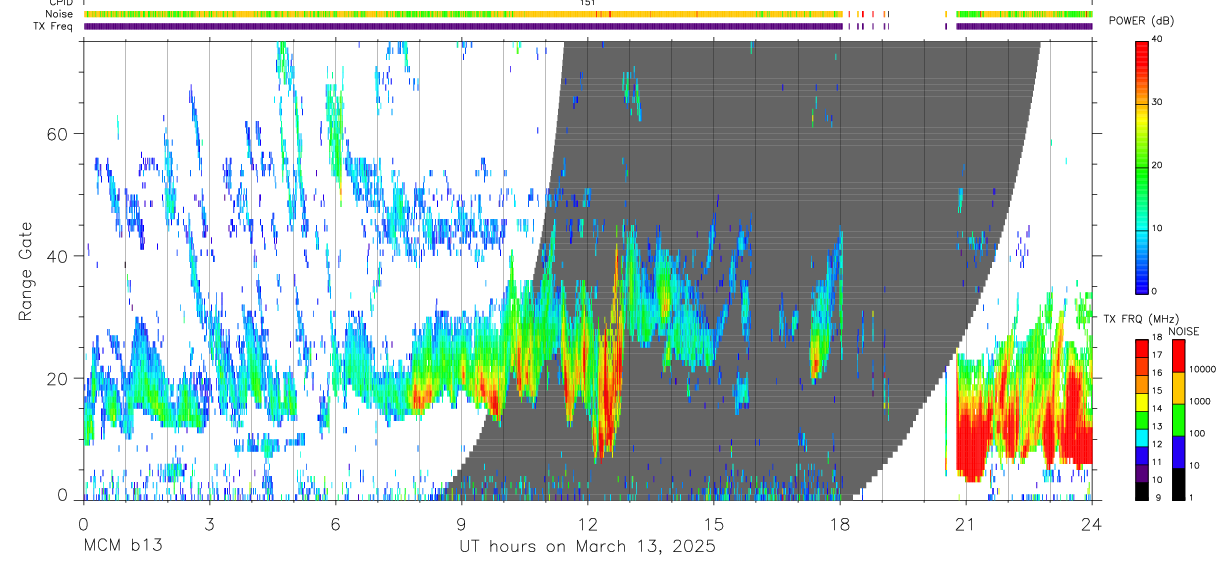Image resolution: width=1228 pixels, height=567 pixels.
Task: Click the 'Noise' row label at top
Action: (59, 14)
